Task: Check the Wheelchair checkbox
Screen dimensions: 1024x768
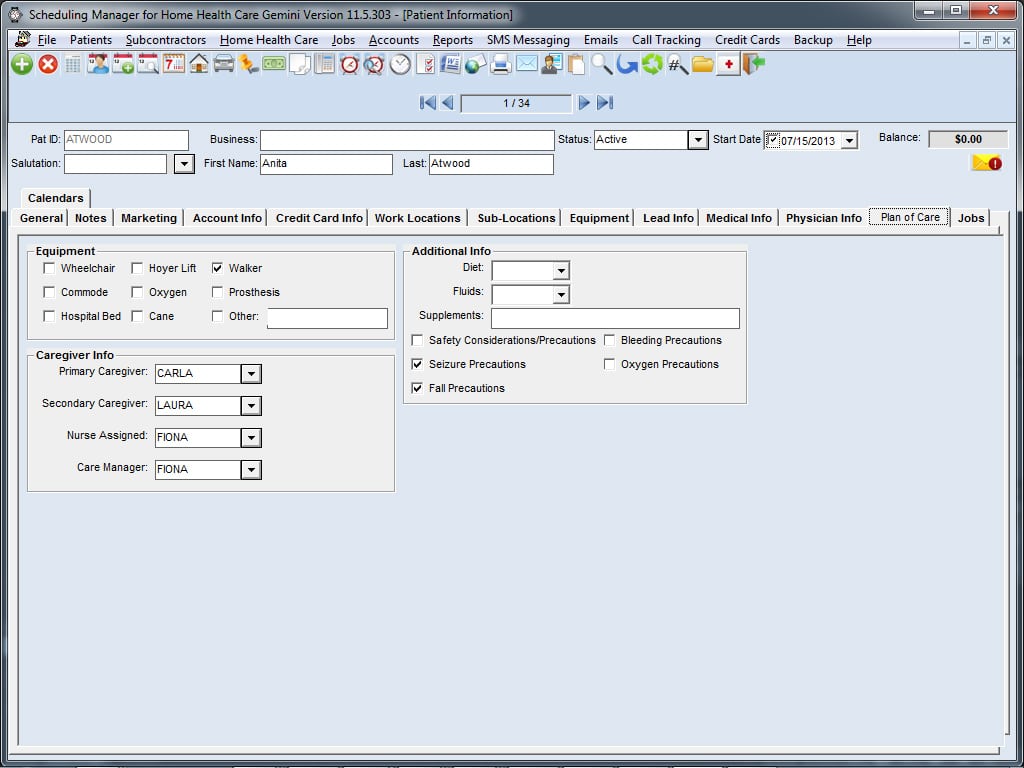Action: tap(49, 268)
